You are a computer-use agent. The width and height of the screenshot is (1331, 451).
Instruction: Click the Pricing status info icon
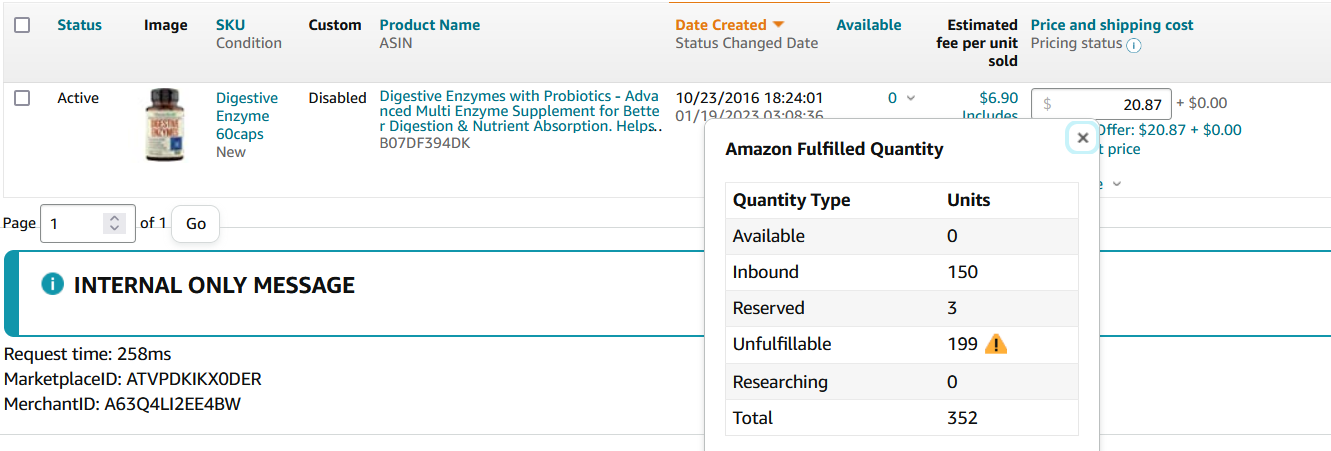1133,45
